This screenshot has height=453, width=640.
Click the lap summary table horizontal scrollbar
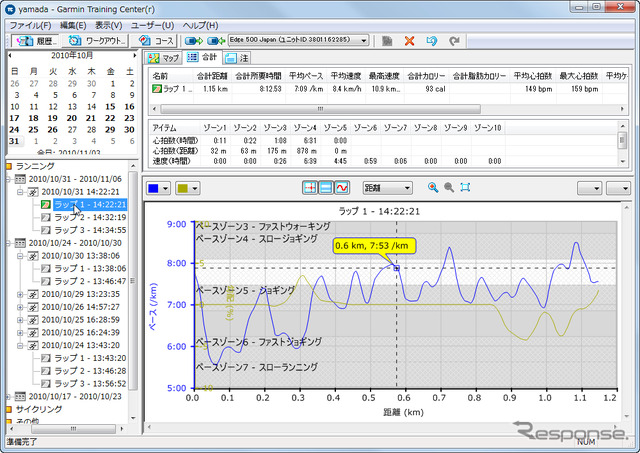pyautogui.click(x=320, y=109)
